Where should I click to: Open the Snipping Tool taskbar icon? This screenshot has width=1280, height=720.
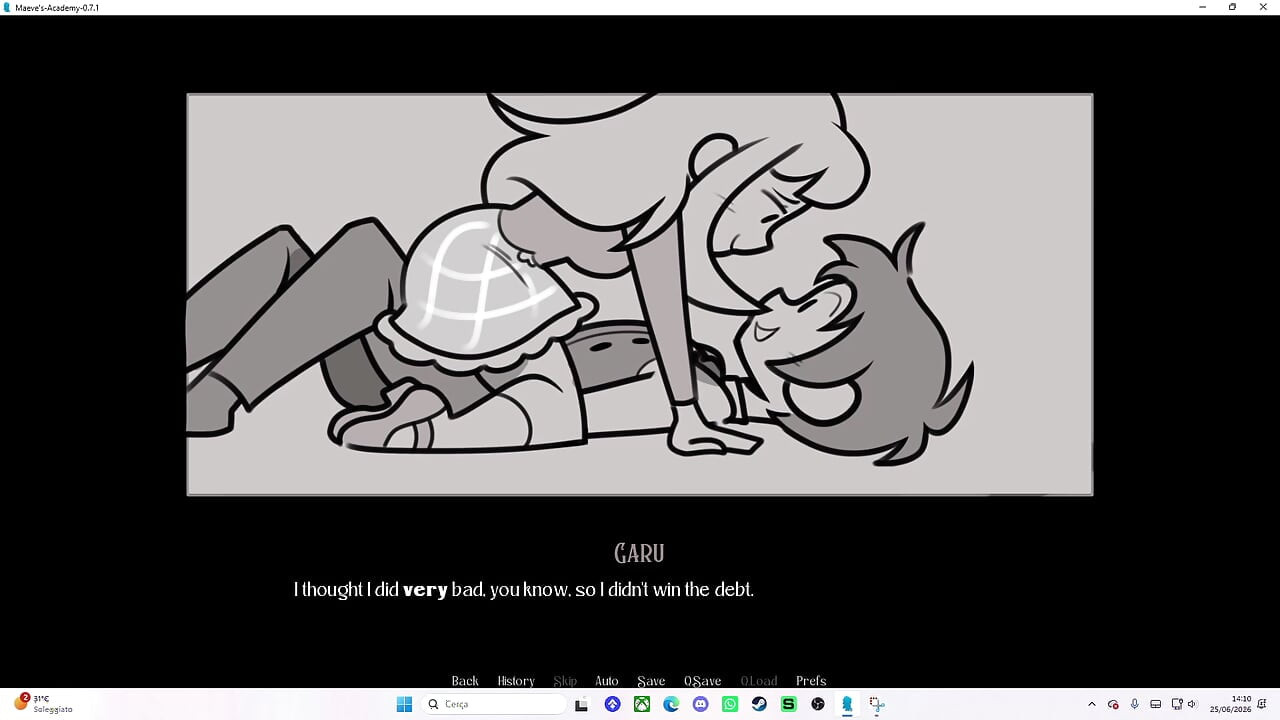876,704
